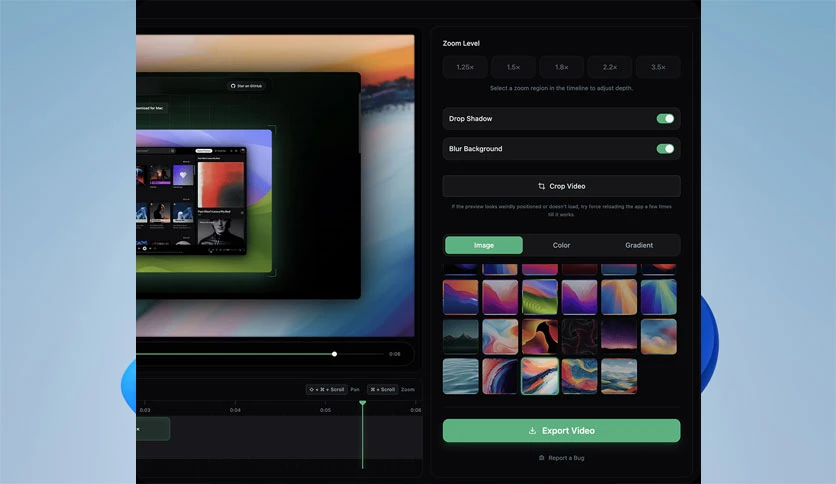Toggle the Drop Shadow switch
Viewport: 836px width, 484px height.
tap(665, 118)
